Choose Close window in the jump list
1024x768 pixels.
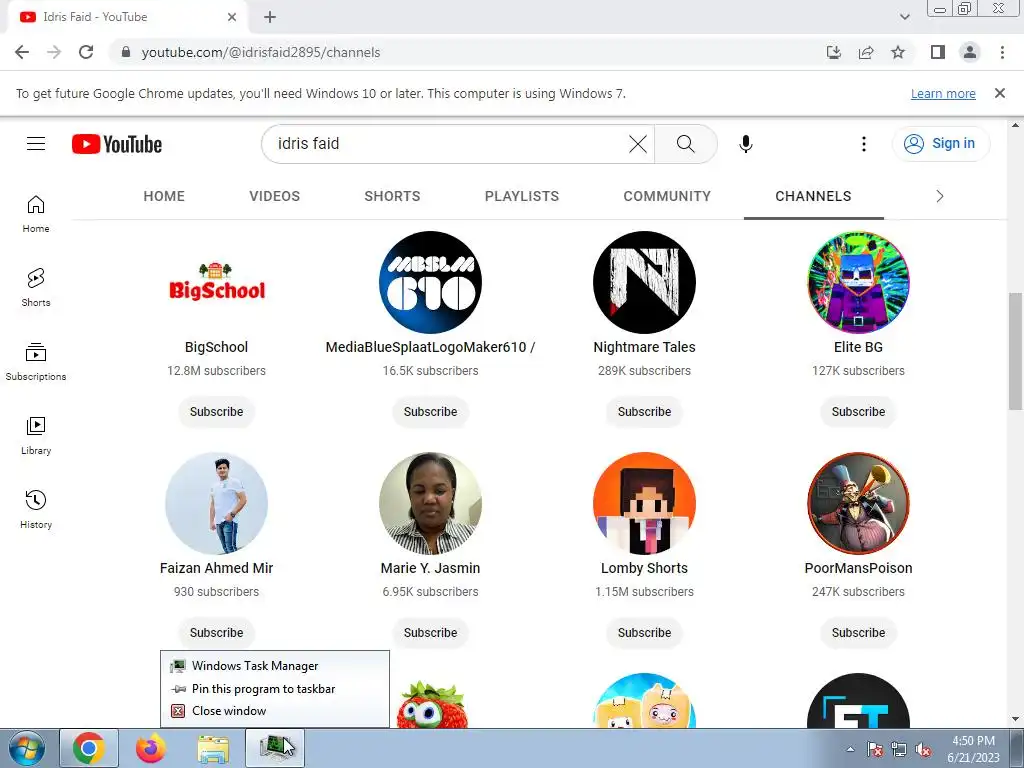pyautogui.click(x=275, y=711)
